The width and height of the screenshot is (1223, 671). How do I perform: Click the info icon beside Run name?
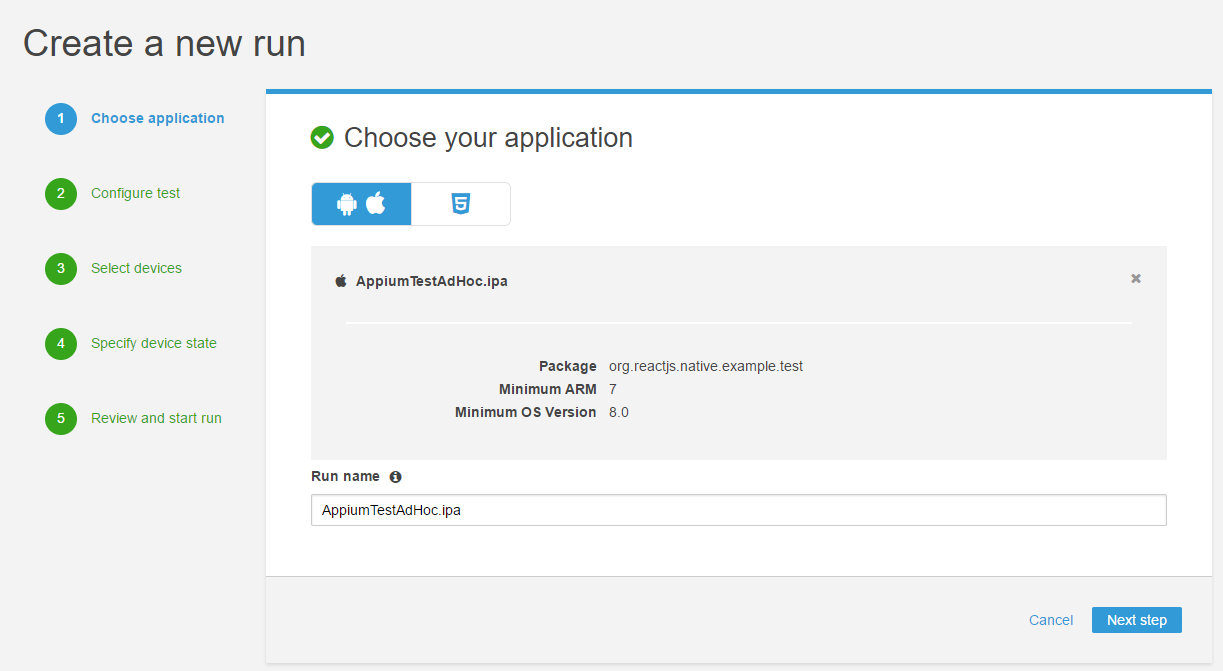(395, 477)
